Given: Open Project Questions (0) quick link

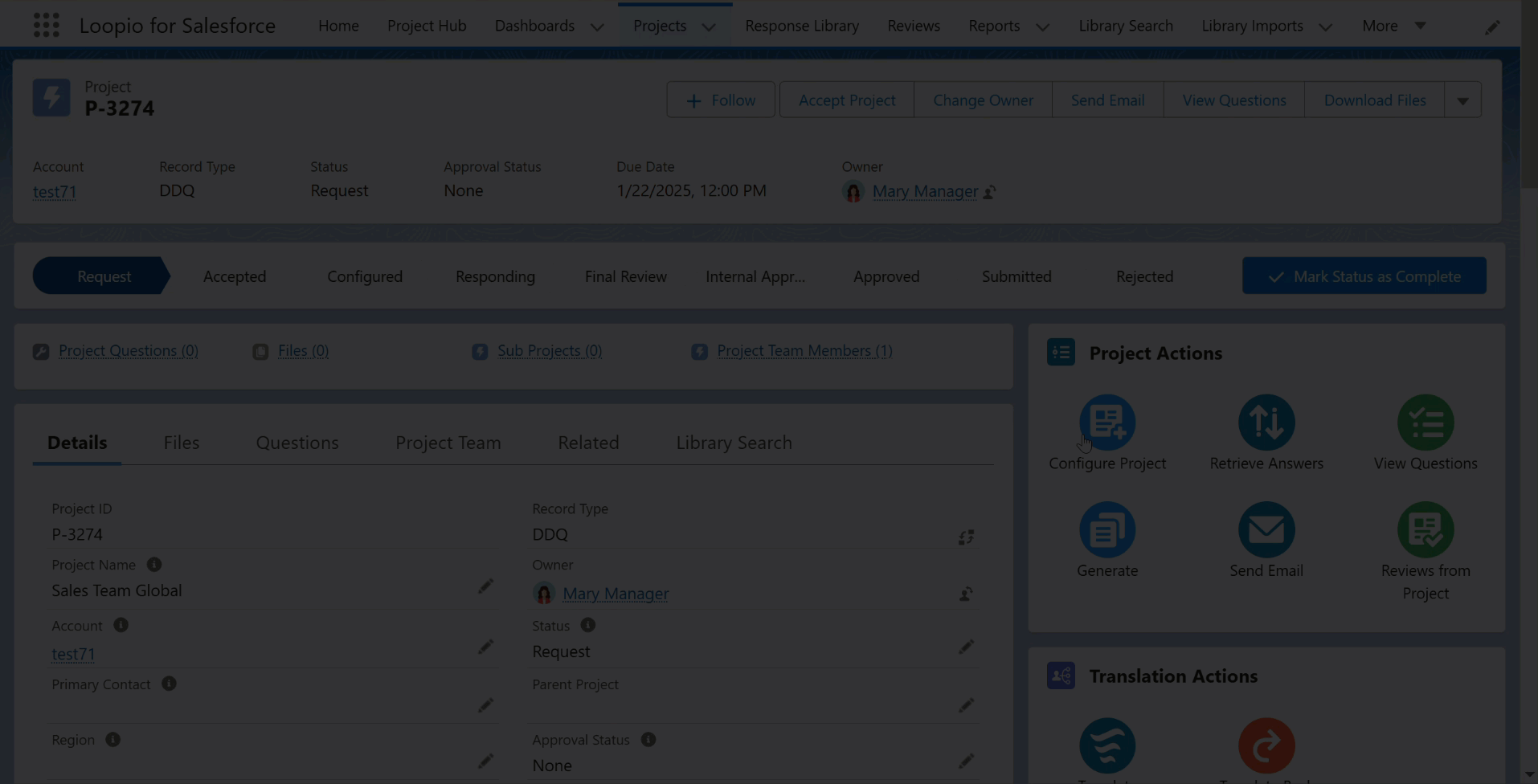Looking at the screenshot, I should pos(128,351).
